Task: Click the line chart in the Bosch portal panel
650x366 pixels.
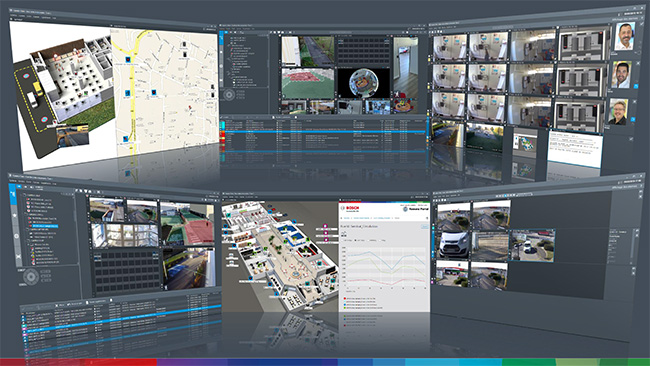Action: [x=386, y=266]
